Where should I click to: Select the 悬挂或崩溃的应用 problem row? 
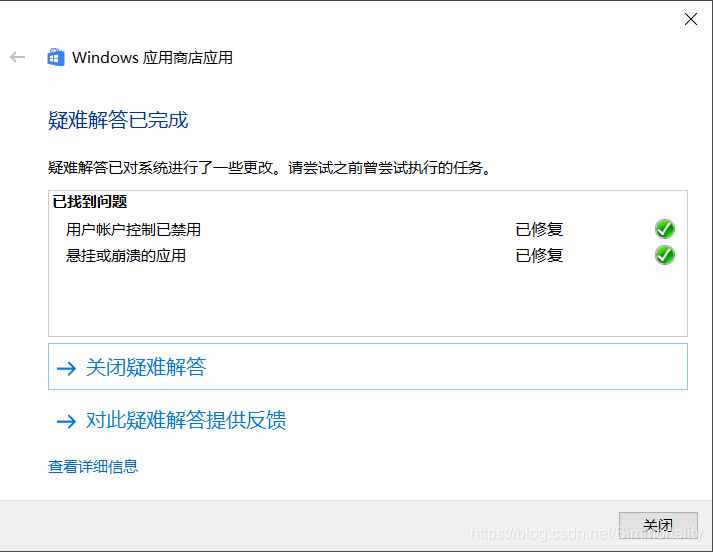click(x=126, y=255)
